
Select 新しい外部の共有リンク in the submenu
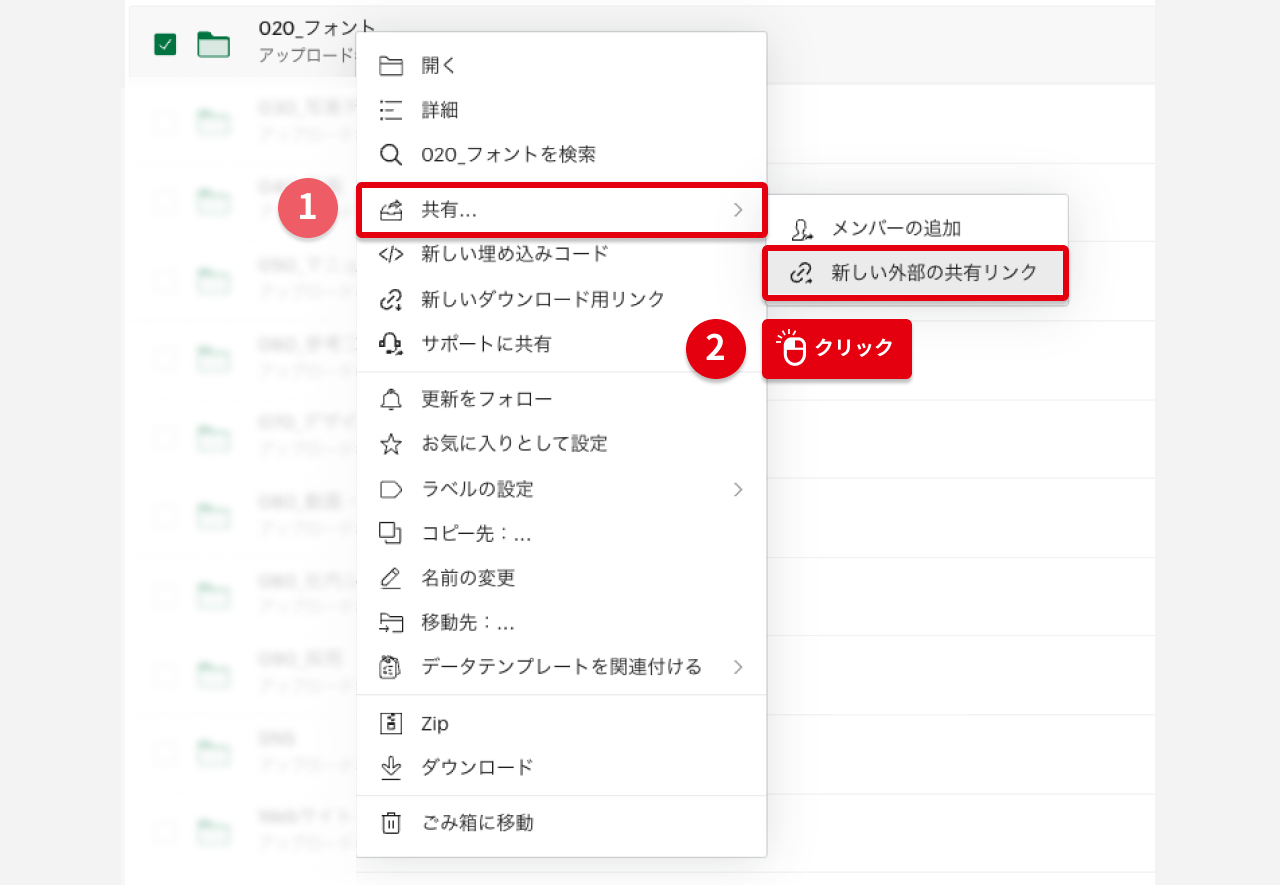[x=934, y=273]
